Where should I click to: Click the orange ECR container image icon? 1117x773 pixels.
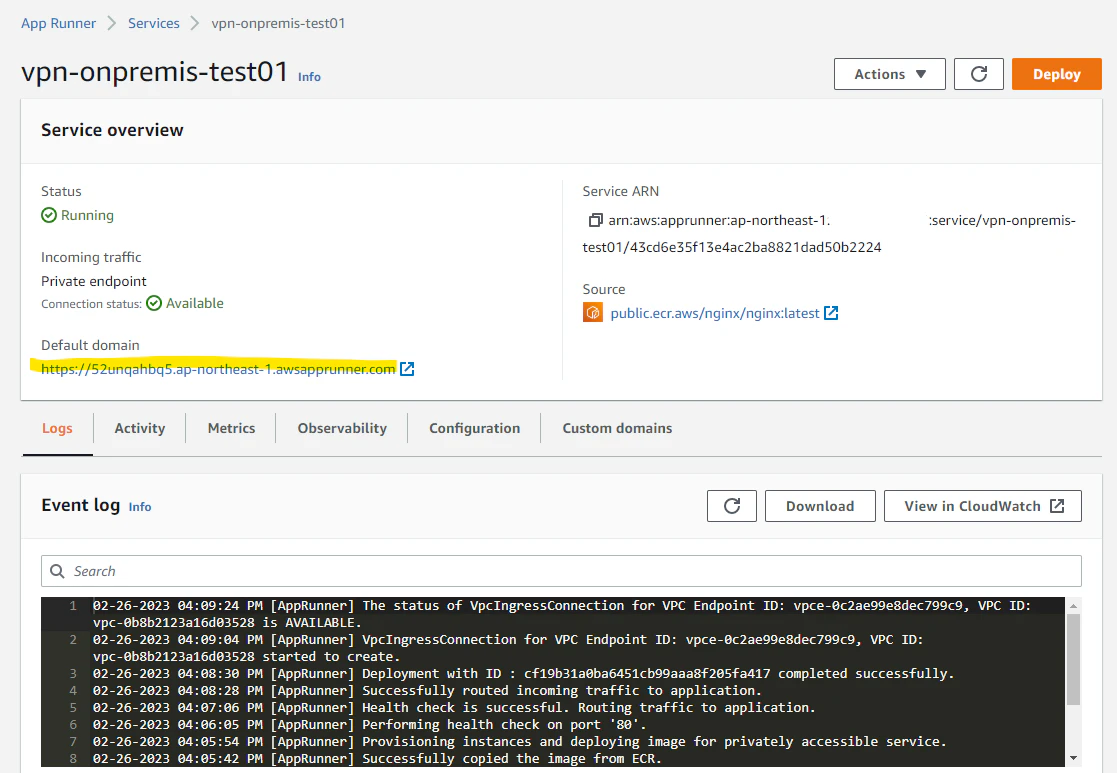click(593, 313)
